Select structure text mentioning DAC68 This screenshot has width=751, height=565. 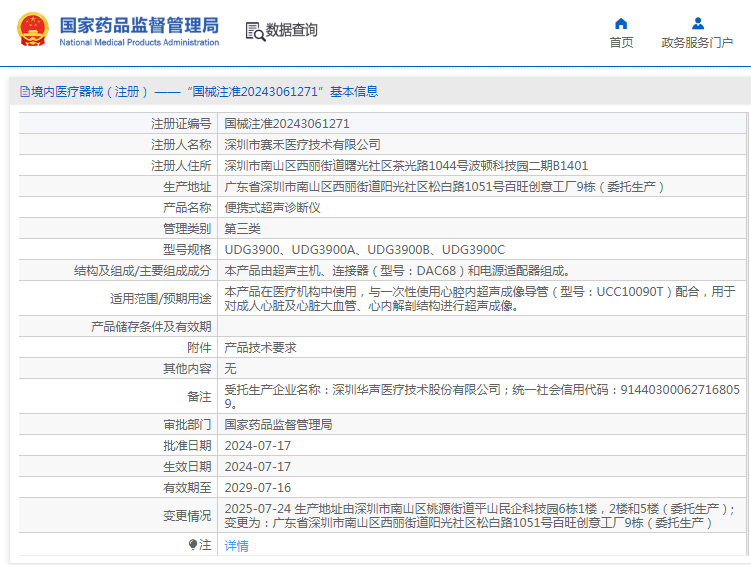click(397, 271)
